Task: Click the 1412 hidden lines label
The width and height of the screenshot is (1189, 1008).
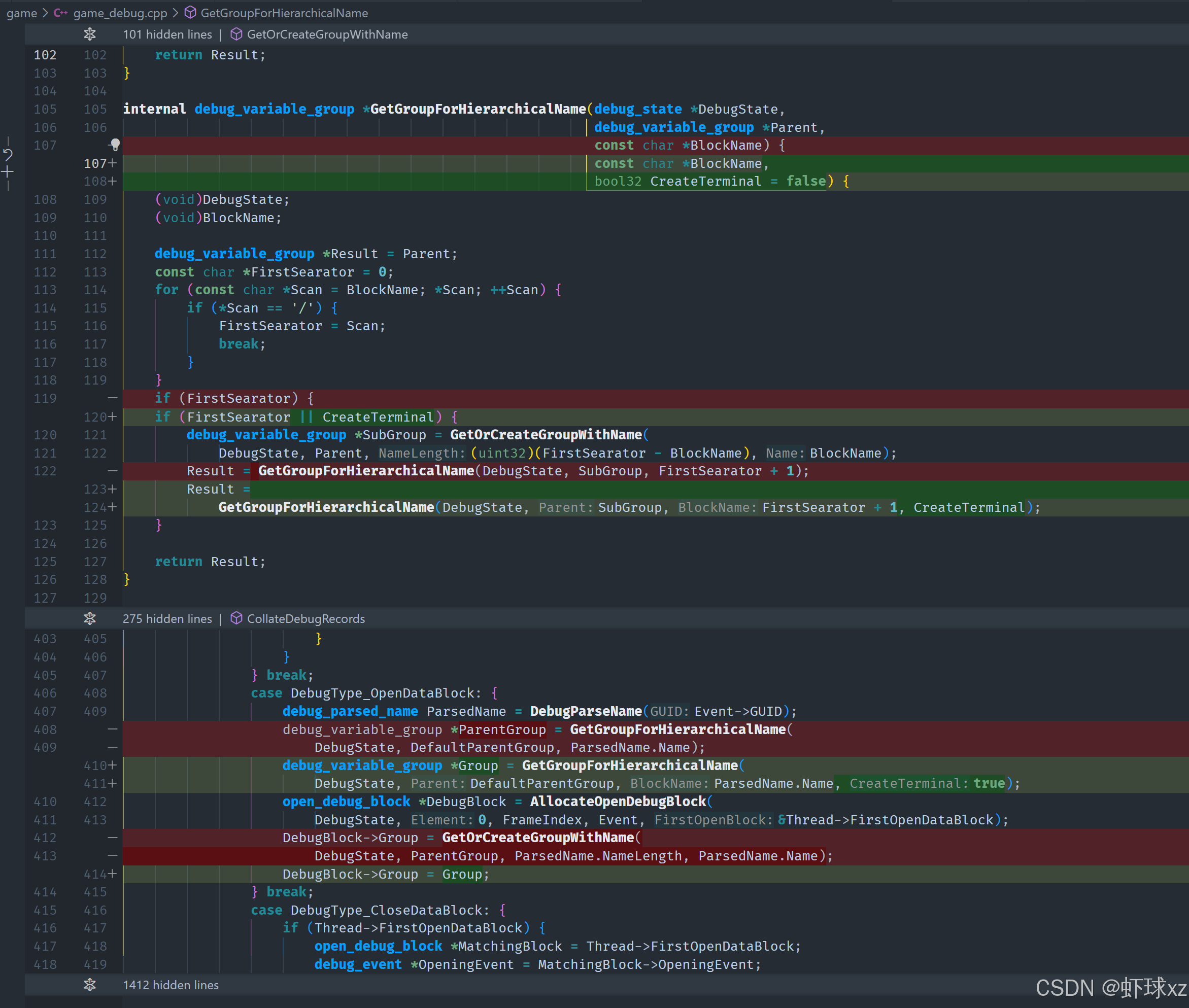Action: (171, 985)
